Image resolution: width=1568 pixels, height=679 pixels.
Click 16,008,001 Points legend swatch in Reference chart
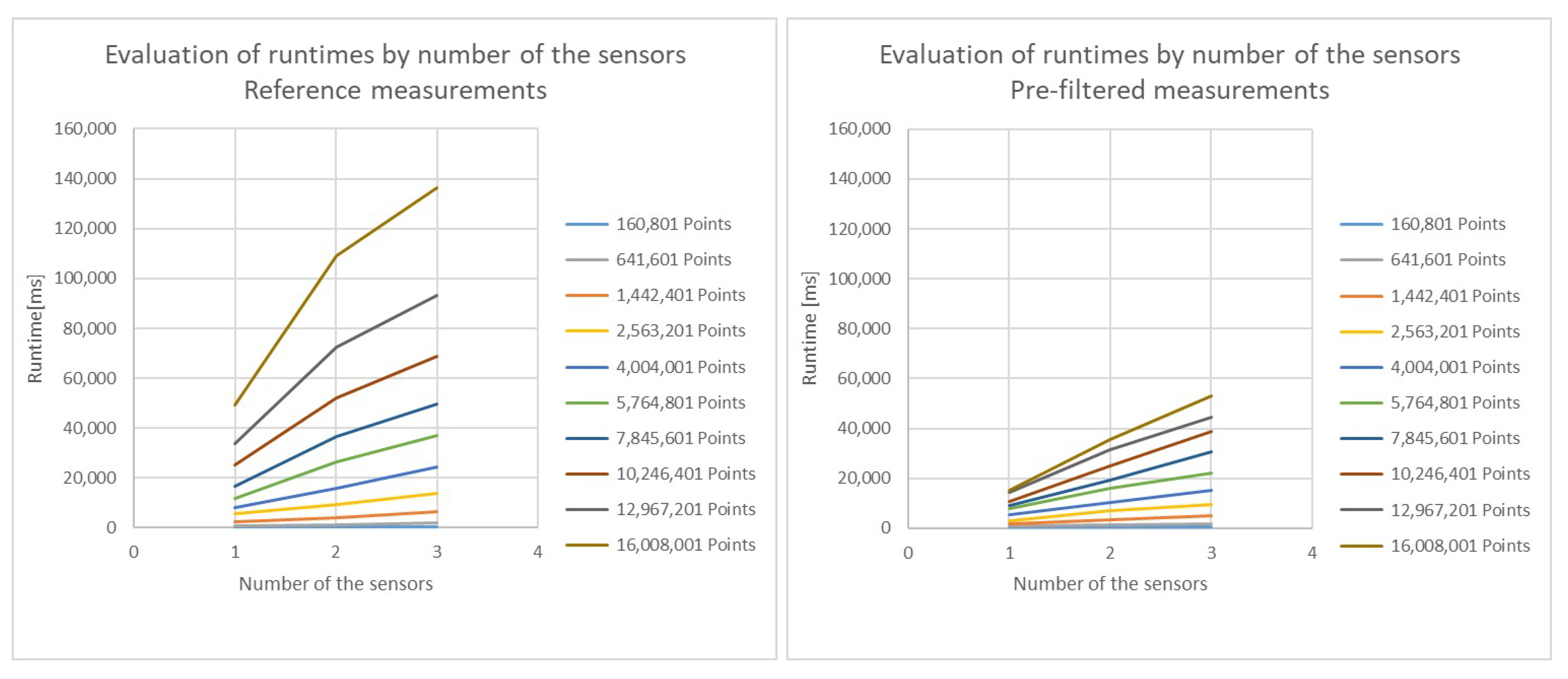coord(586,545)
